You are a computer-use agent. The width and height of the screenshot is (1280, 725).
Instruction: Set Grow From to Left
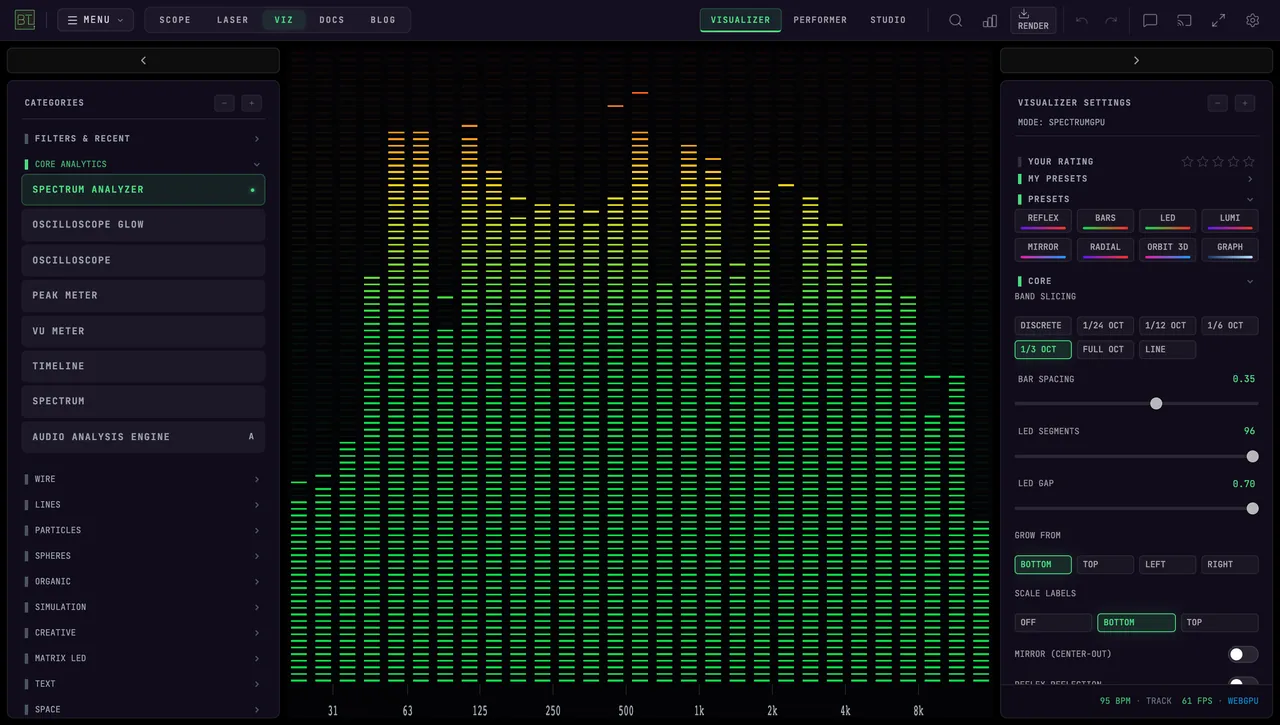coord(1167,564)
